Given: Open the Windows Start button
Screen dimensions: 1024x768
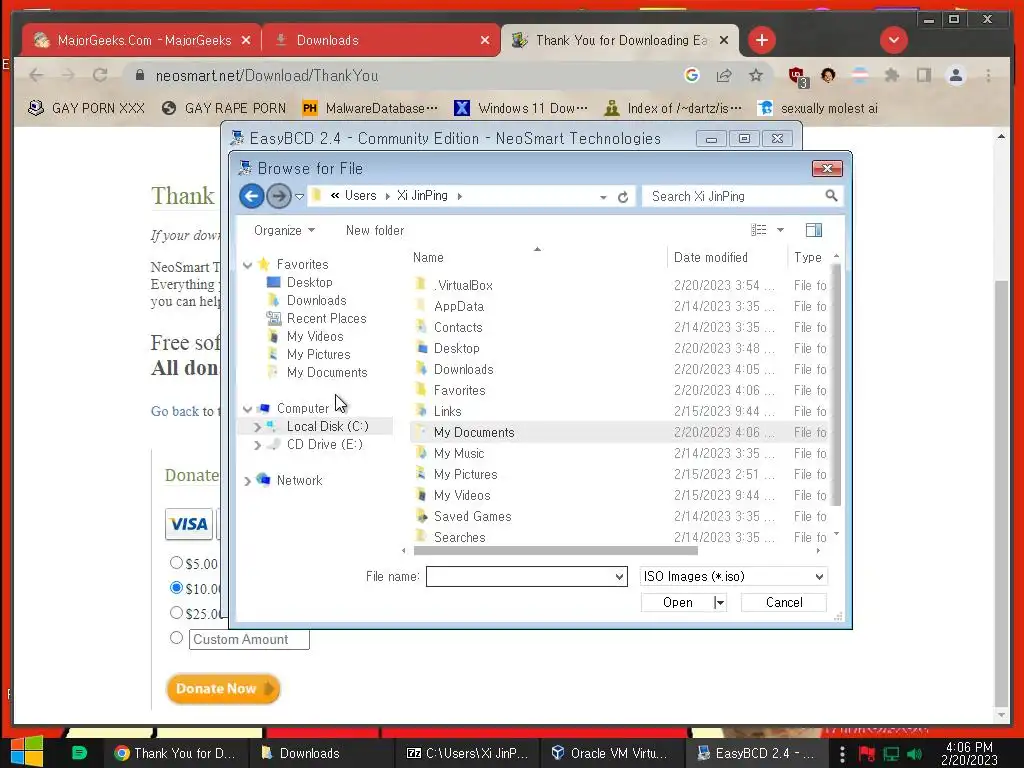Looking at the screenshot, I should pos(27,752).
